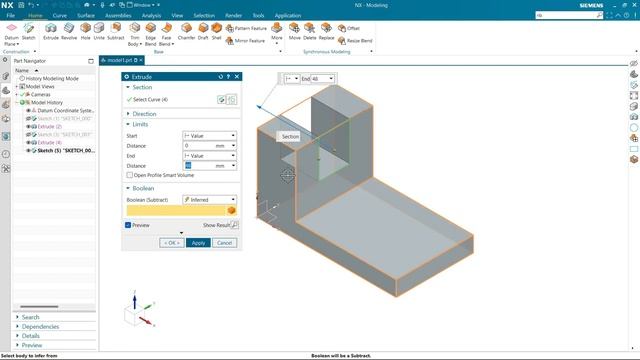Viewport: 640px width, 360px height.
Task: Toggle visibility of Sketch (3) SKETCH_001
Action: 29,134
